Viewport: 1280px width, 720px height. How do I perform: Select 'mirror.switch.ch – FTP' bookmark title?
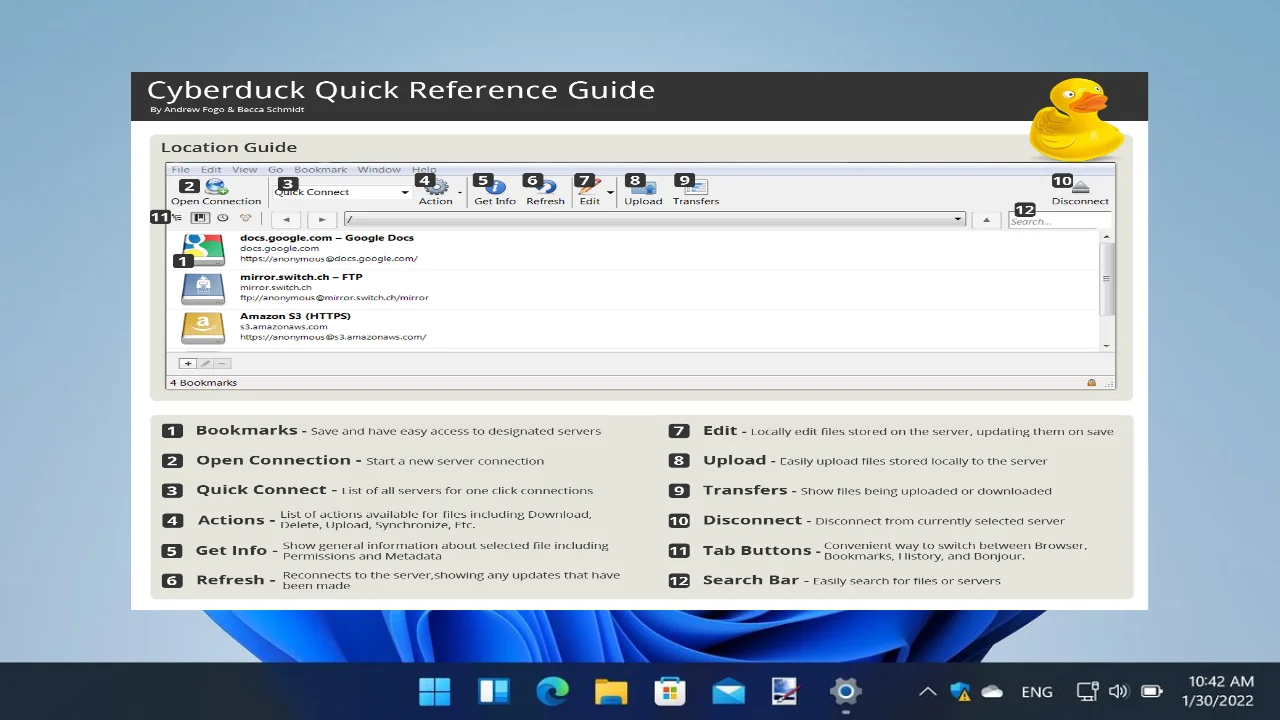(301, 277)
